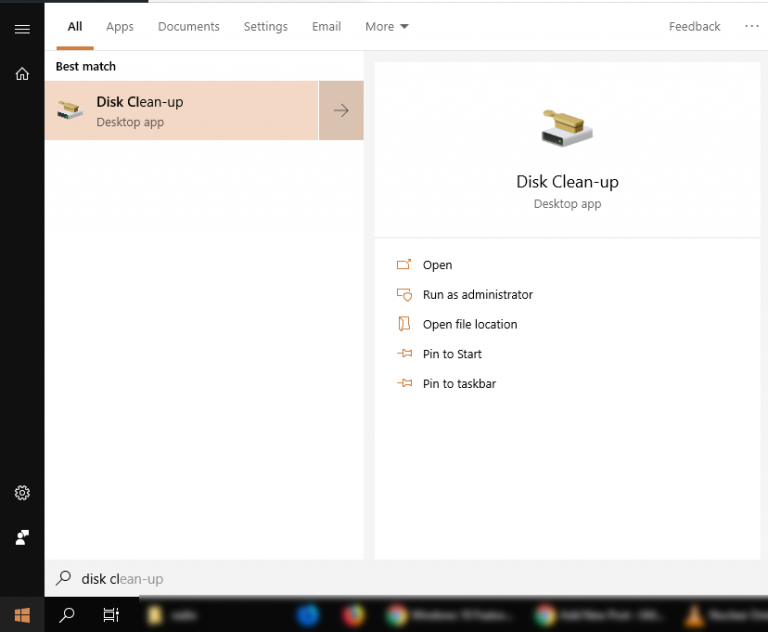Click the Open action icon

tap(404, 265)
